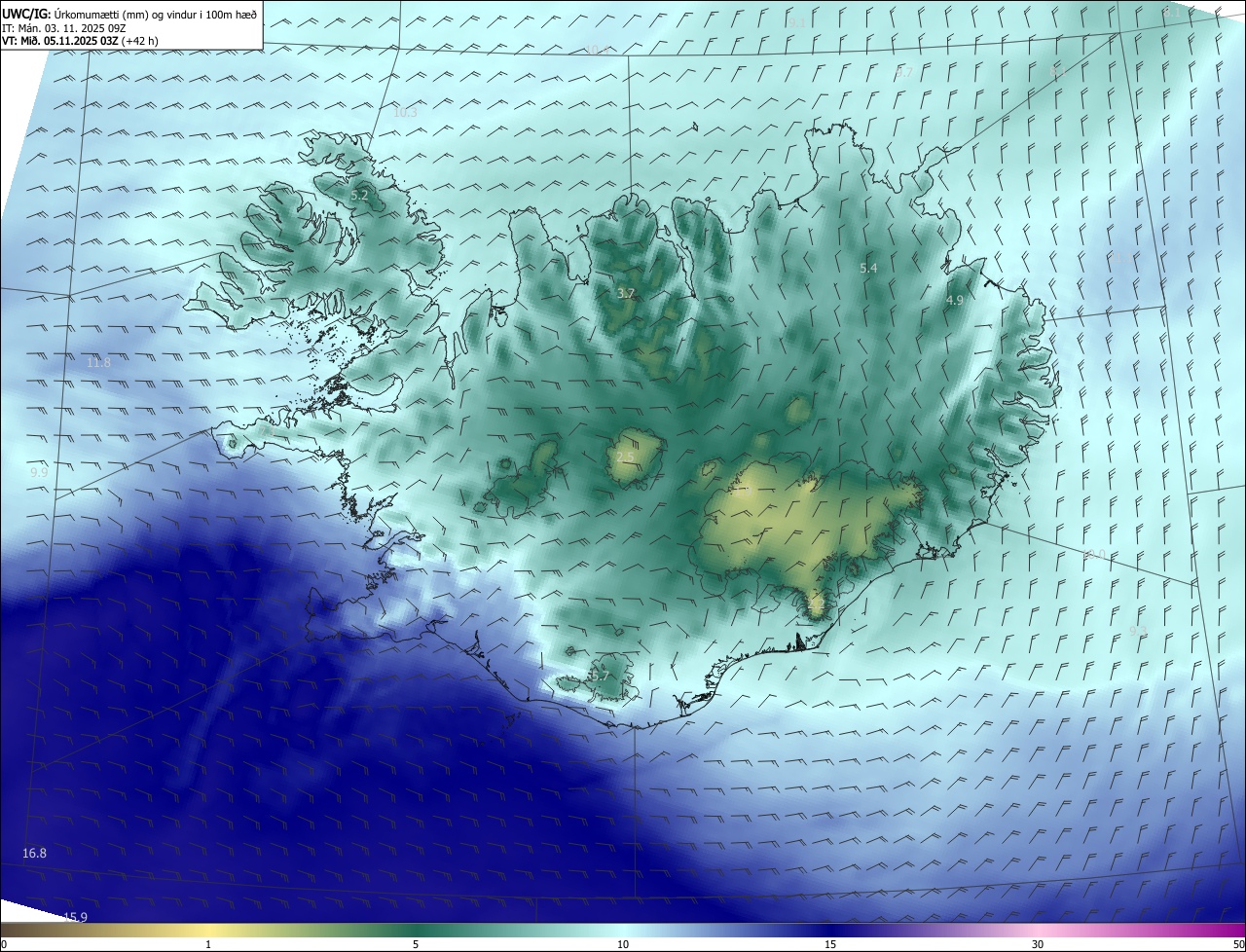This screenshot has height=952, width=1246.
Task: Click the 3.7 value label in north Iceland
Action: pyautogui.click(x=626, y=293)
